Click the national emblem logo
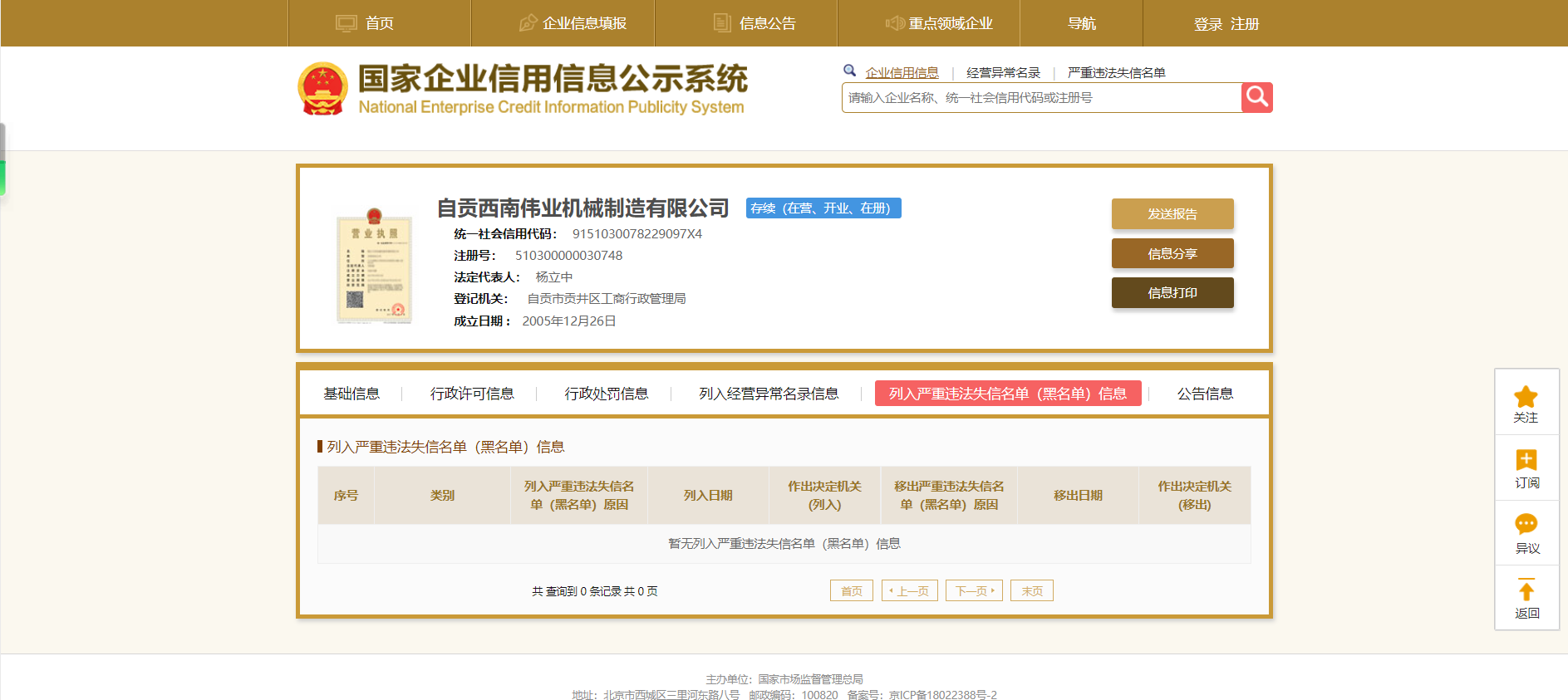Viewport: 1568px width, 700px height. coord(322,88)
